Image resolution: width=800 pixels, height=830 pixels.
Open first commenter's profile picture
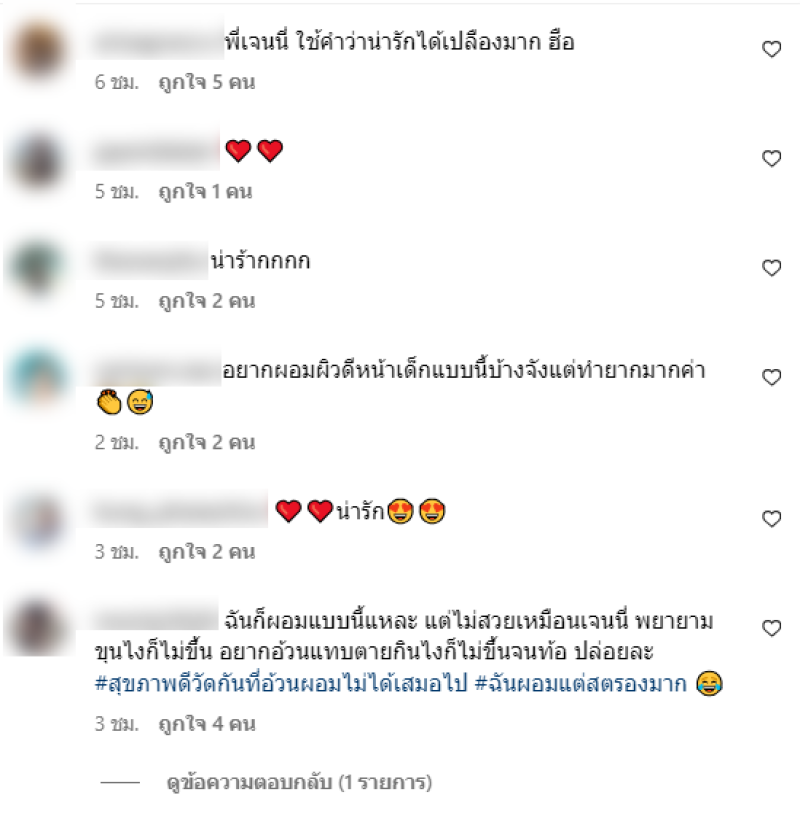pos(38,49)
